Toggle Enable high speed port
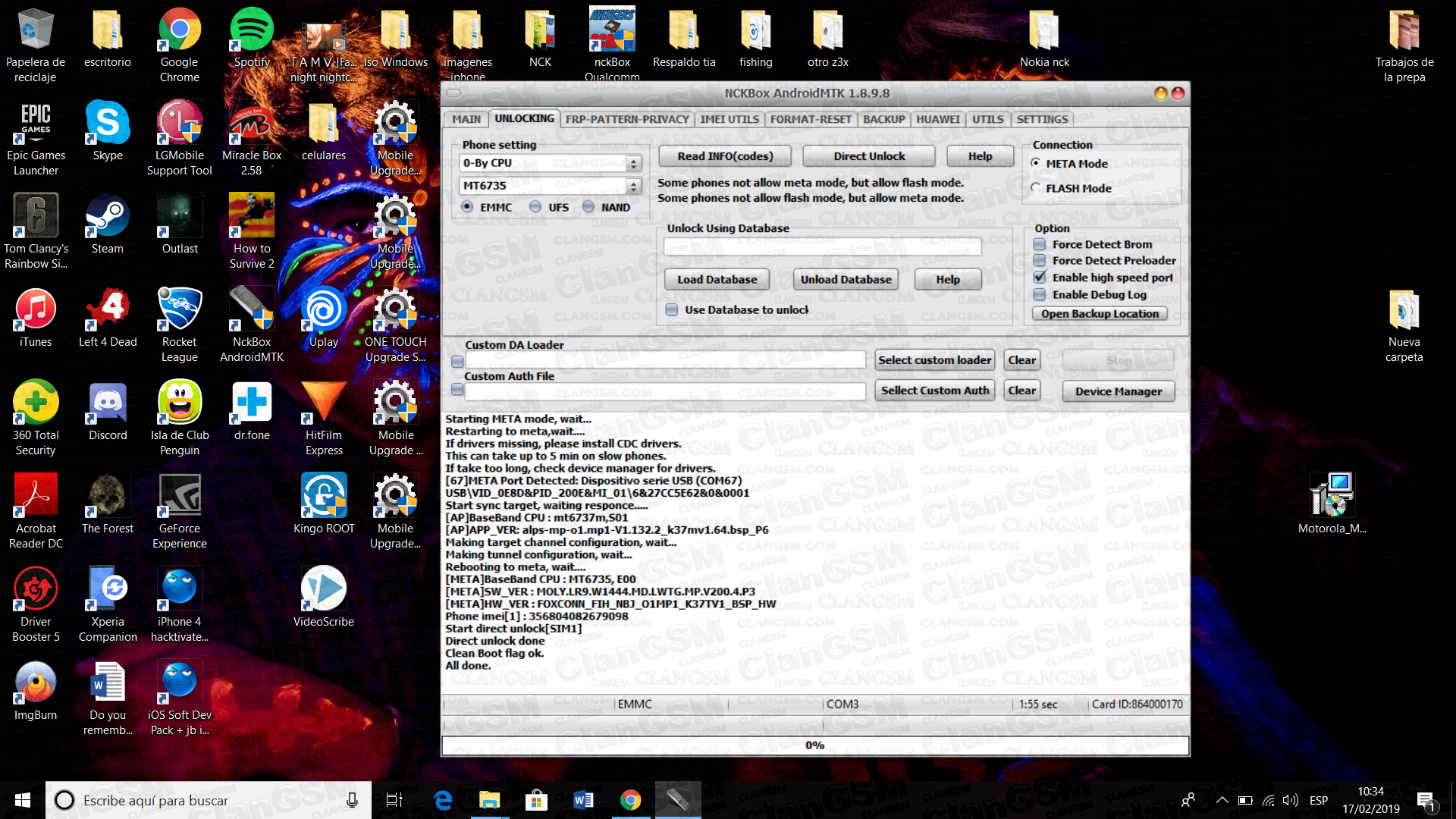The width and height of the screenshot is (1456, 819). pos(1040,278)
